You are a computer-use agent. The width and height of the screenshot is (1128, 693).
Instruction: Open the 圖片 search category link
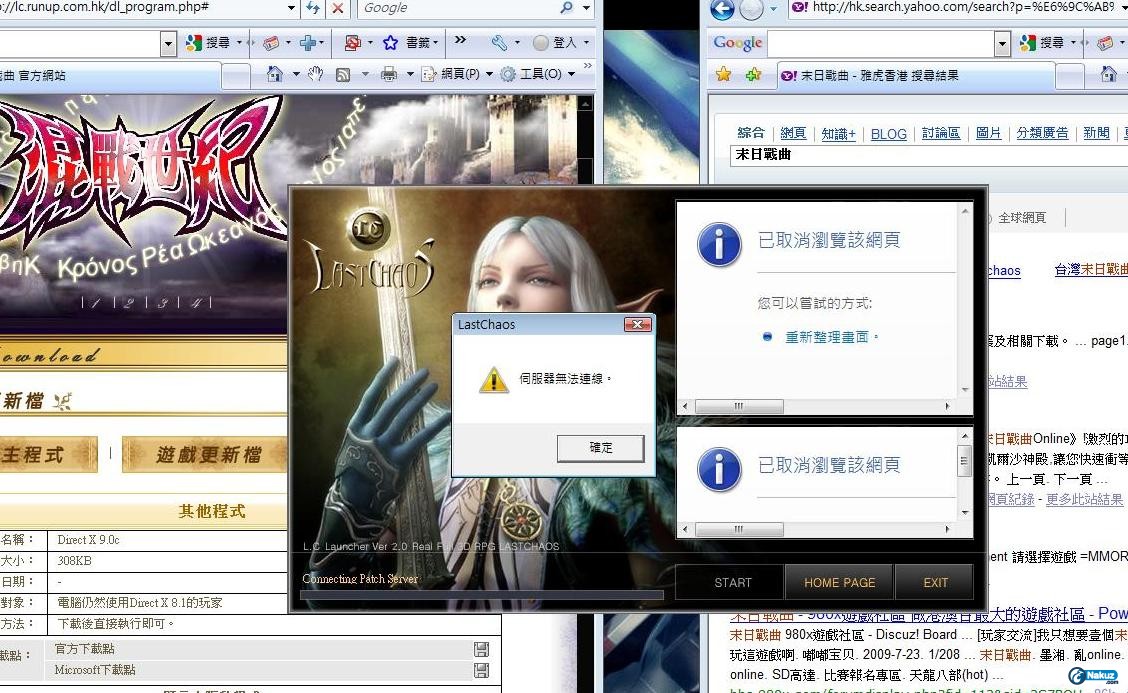pos(988,133)
